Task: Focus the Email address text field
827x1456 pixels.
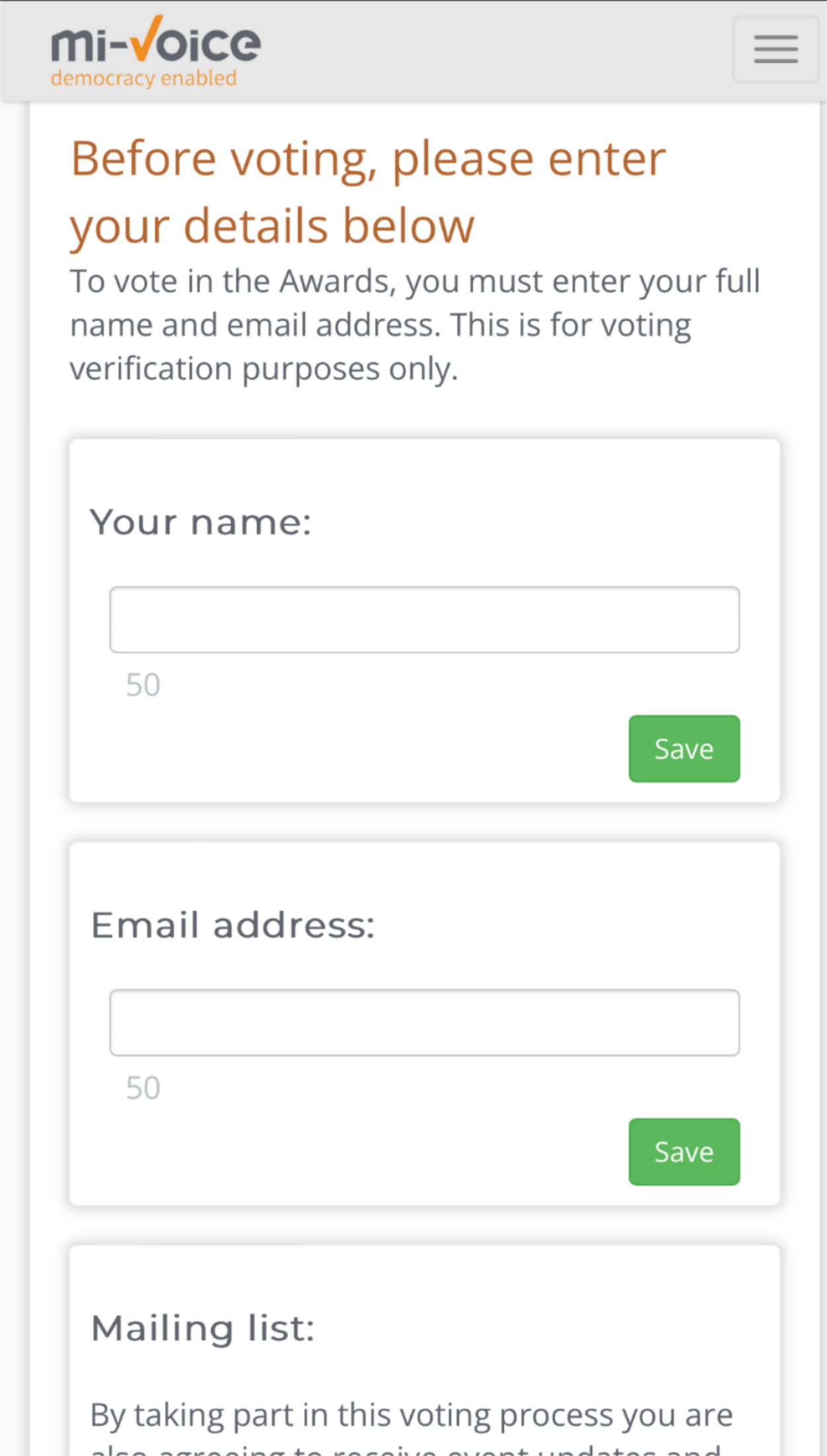Action: [424, 1023]
